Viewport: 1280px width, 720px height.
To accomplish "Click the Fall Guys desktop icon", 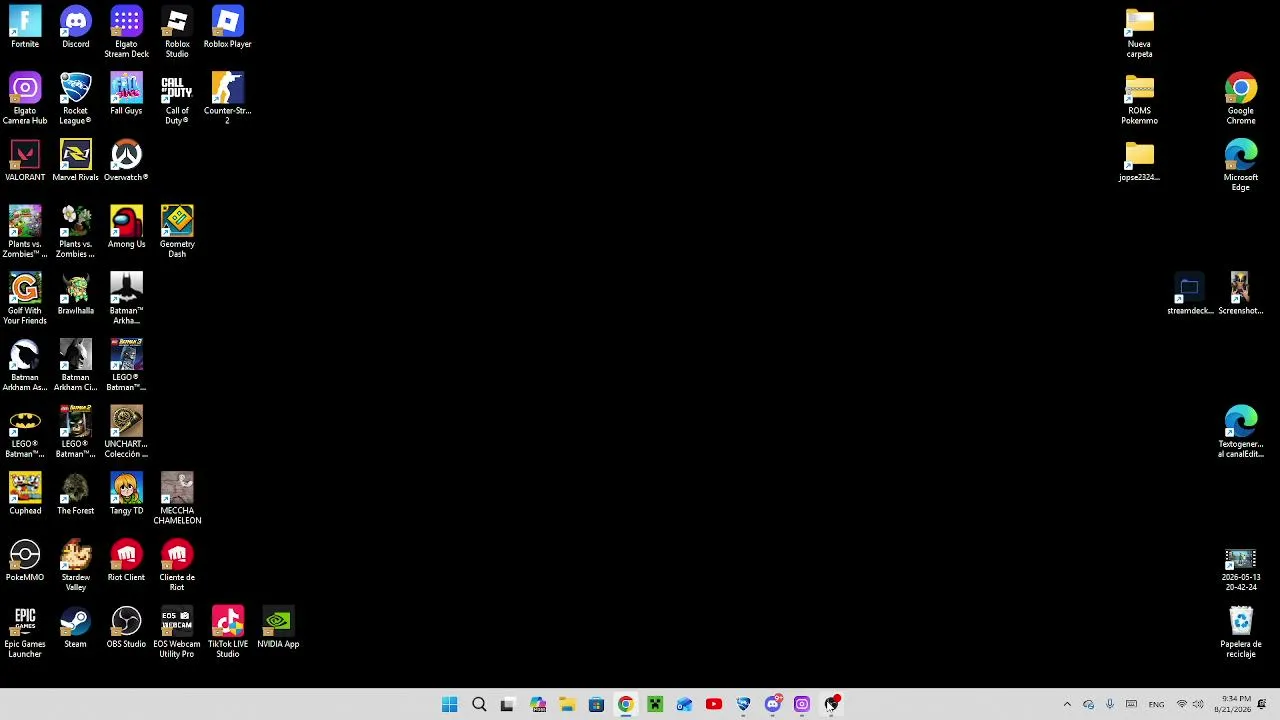I will (126, 94).
